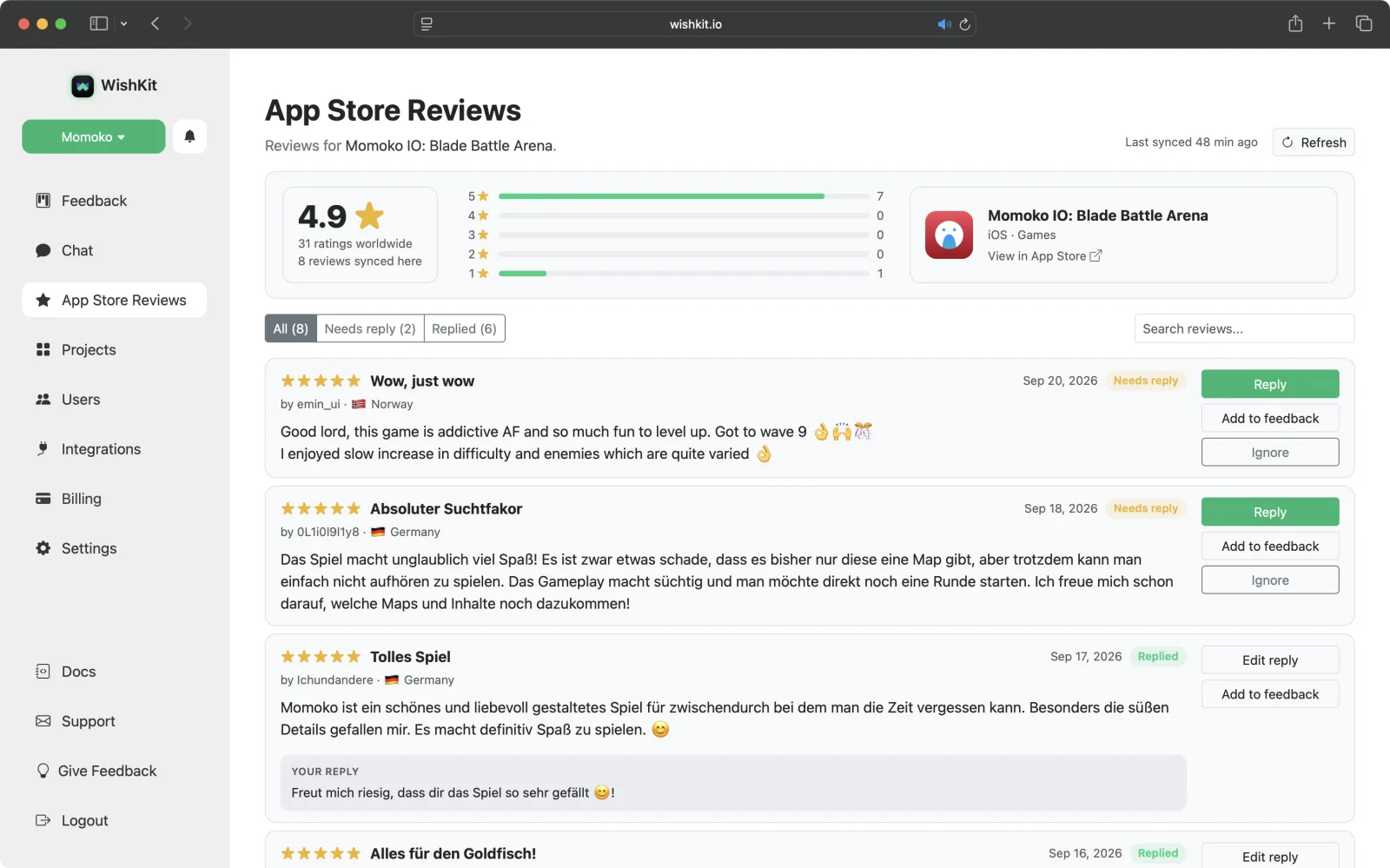Click the Logout arrow icon
This screenshot has width=1390, height=868.
43,820
